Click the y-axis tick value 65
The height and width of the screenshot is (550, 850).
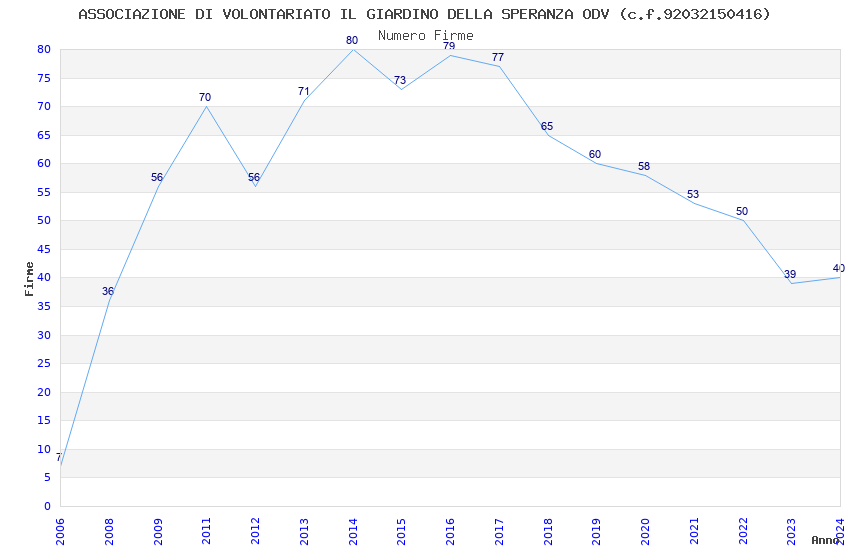tap(44, 135)
